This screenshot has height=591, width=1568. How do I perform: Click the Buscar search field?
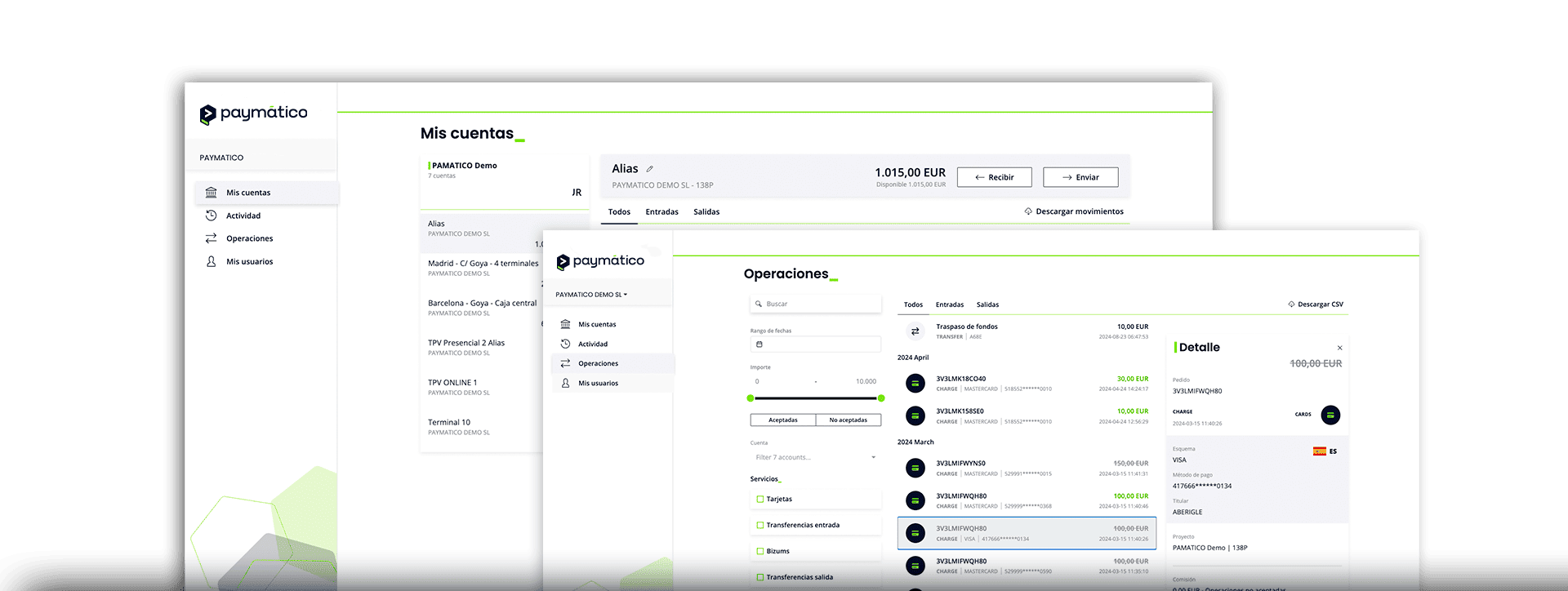(816, 304)
